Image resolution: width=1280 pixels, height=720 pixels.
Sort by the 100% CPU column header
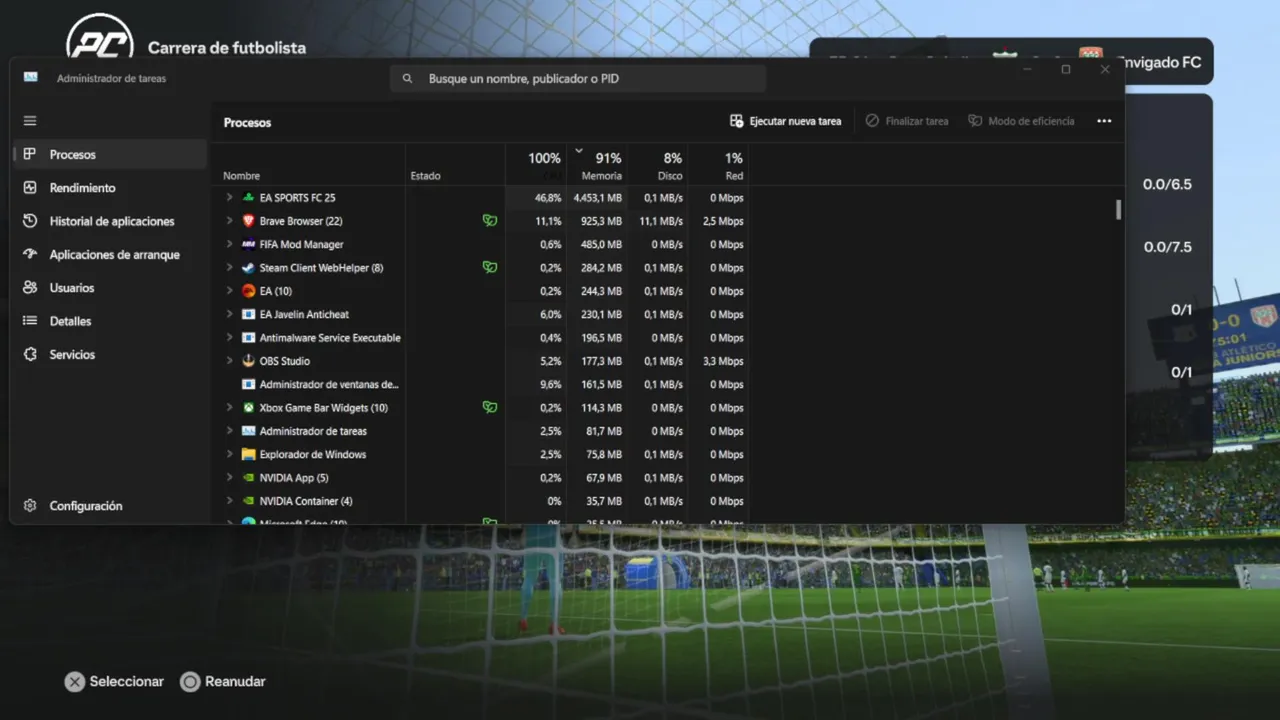click(536, 165)
